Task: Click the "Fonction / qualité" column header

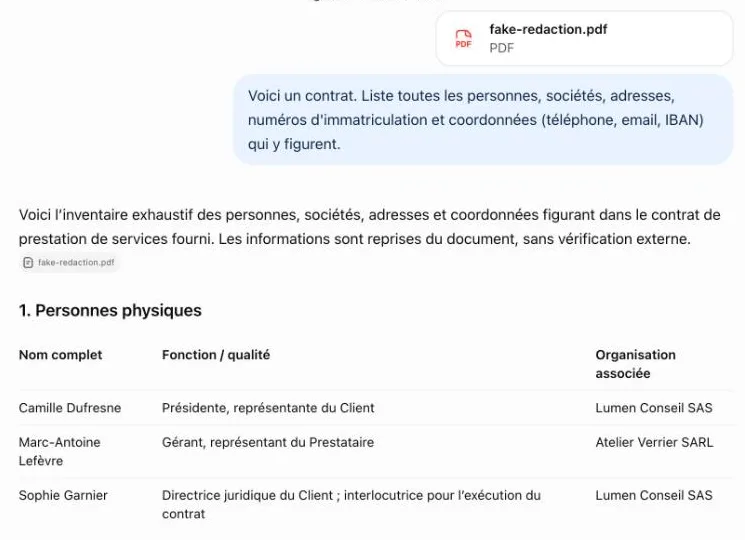Action: coord(216,355)
